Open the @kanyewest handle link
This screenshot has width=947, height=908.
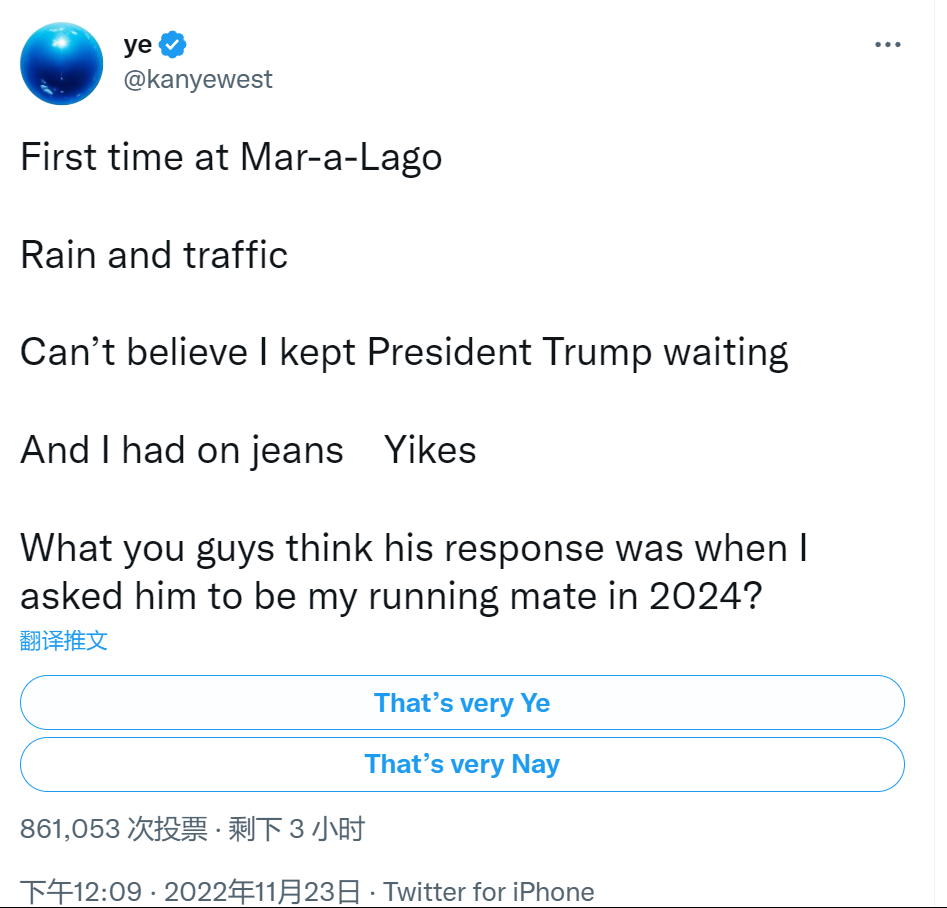pyautogui.click(x=197, y=80)
